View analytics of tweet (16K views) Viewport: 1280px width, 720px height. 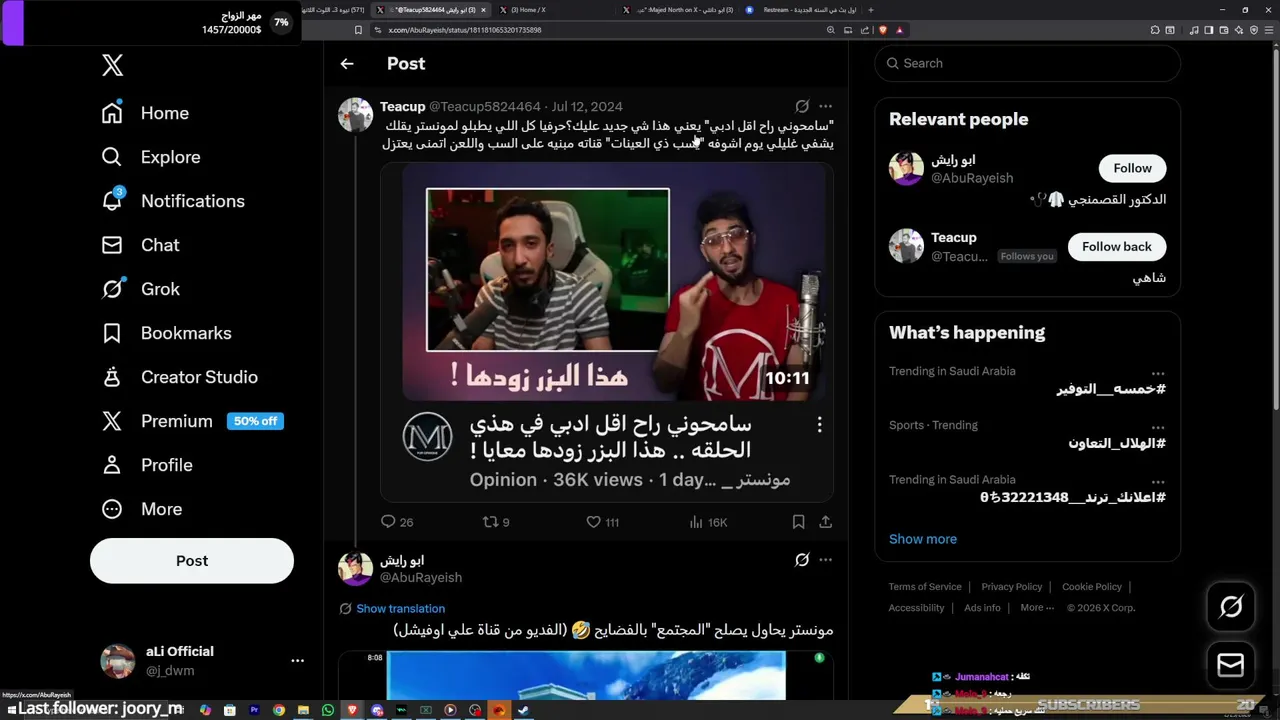coord(708,522)
